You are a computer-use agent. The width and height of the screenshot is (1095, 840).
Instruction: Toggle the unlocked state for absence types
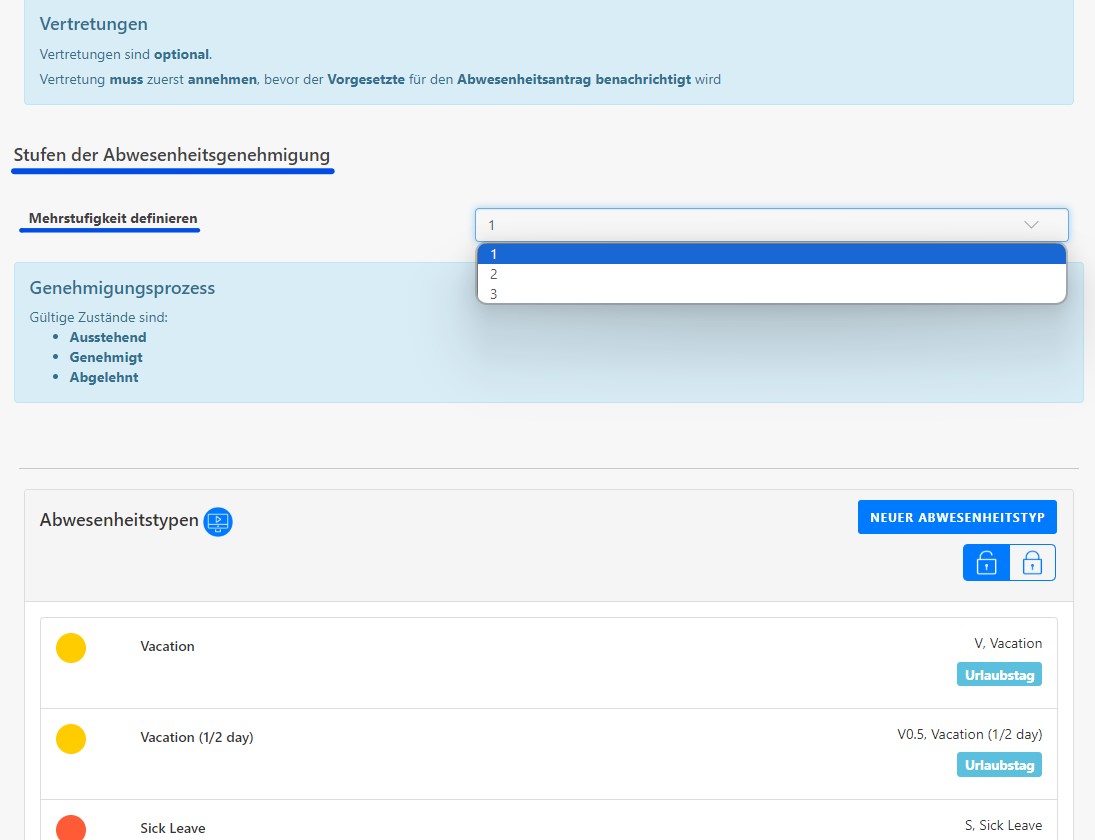(x=984, y=562)
